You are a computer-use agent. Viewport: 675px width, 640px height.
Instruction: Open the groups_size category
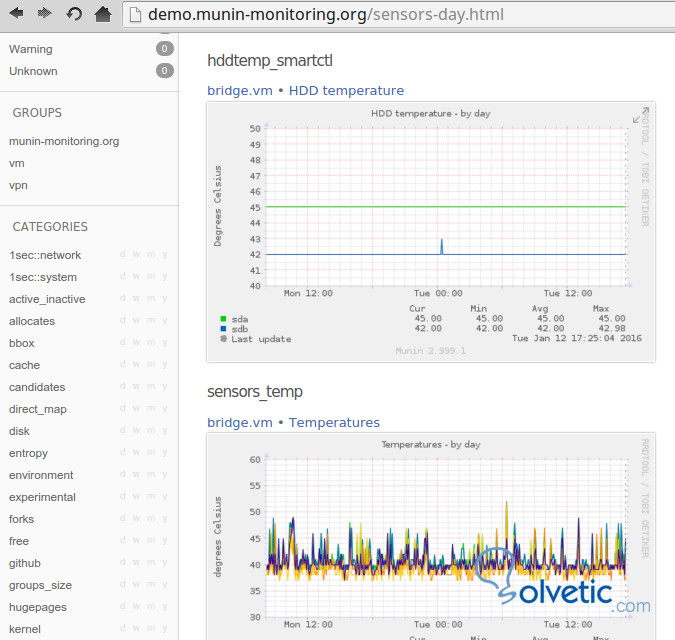click(x=40, y=585)
